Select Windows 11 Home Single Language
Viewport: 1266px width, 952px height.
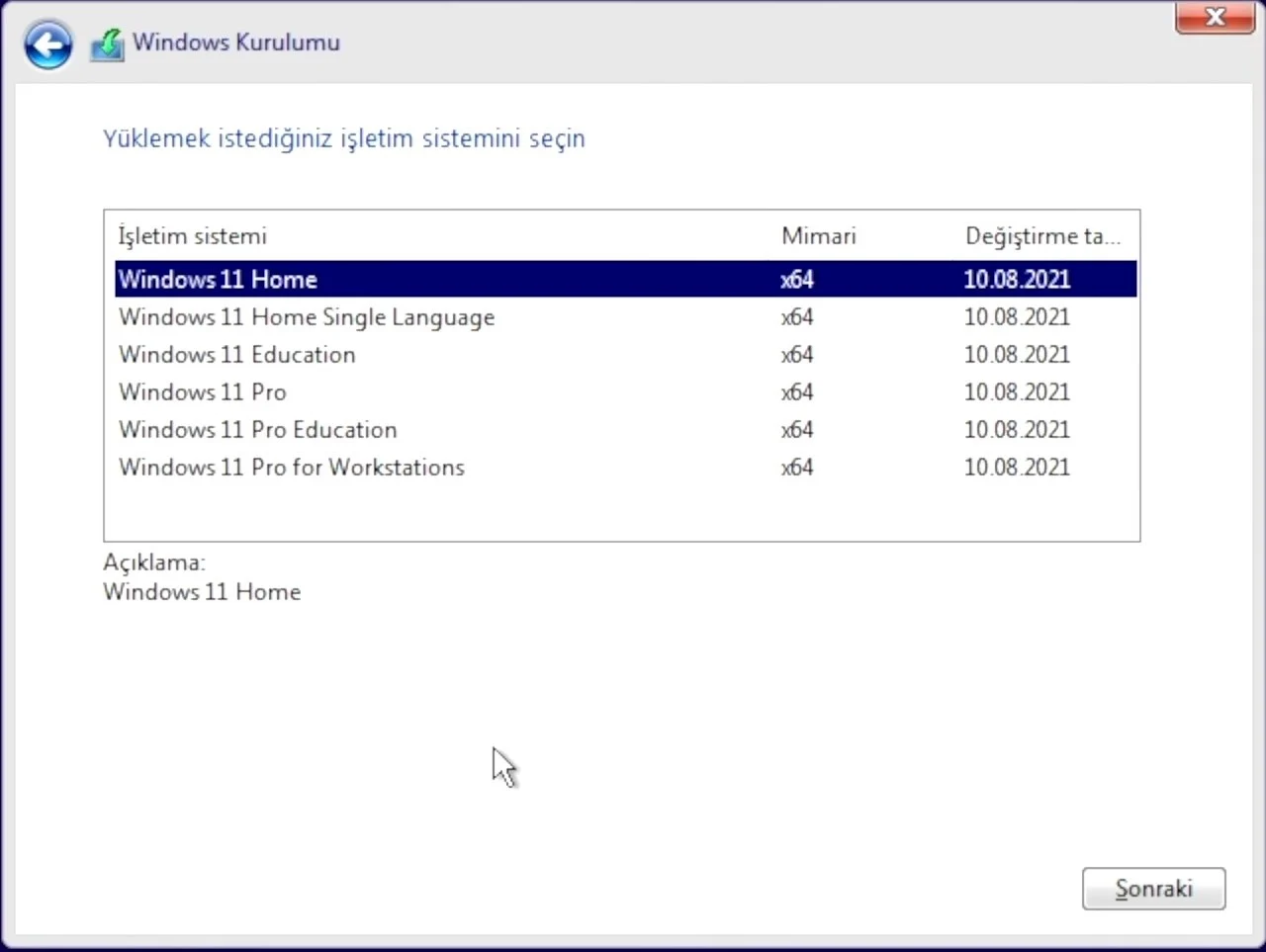pos(625,316)
